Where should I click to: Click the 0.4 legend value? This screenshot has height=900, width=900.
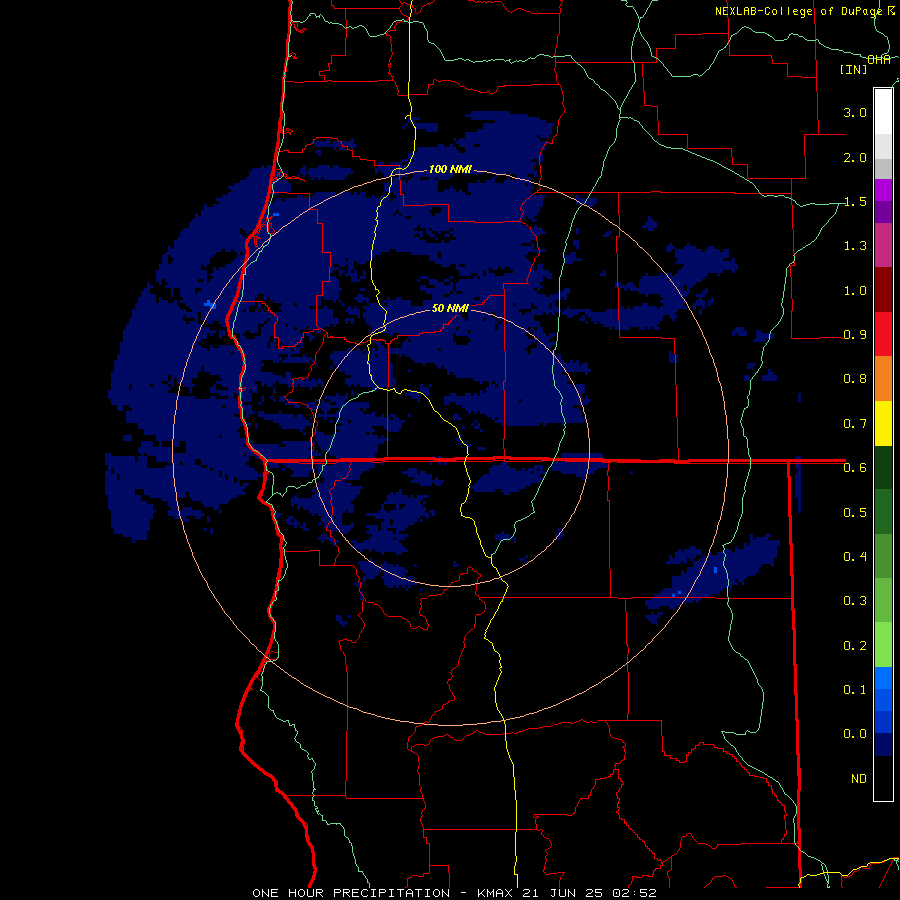[855, 556]
